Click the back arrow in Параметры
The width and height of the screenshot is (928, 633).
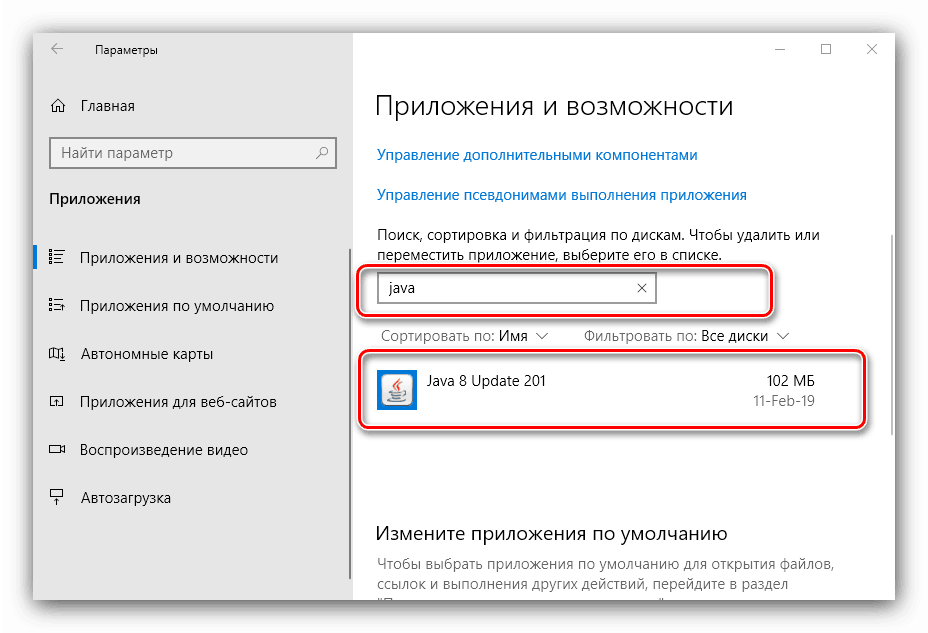click(x=57, y=48)
